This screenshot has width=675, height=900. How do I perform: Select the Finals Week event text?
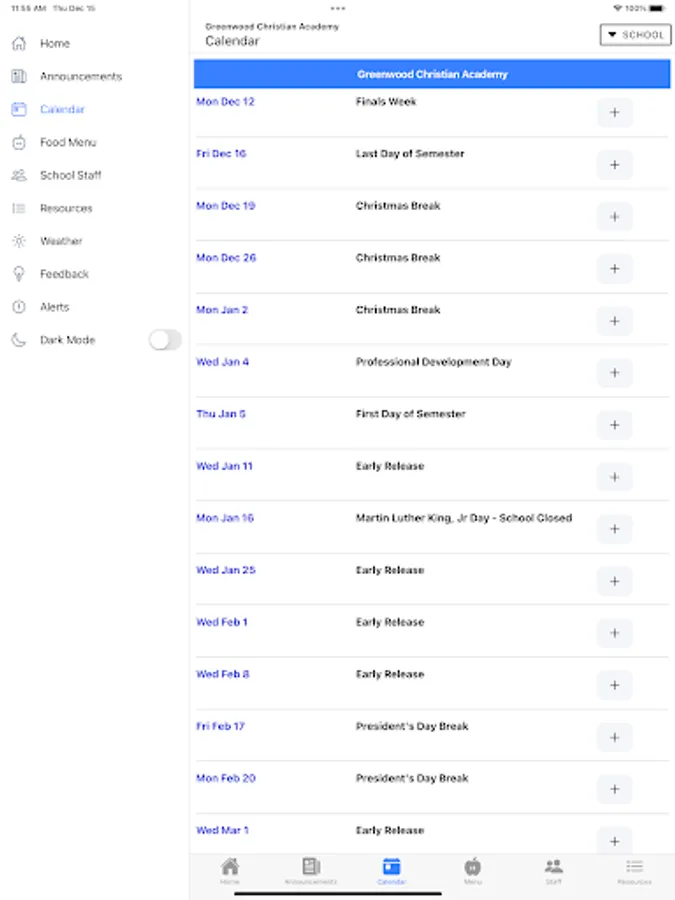386,102
